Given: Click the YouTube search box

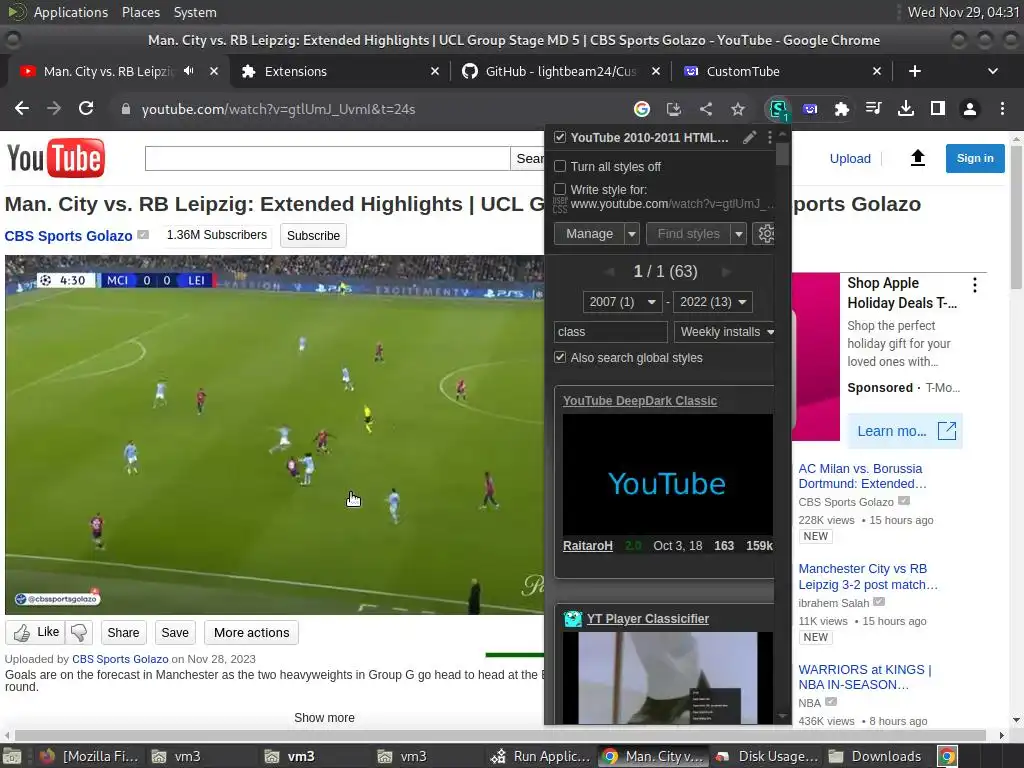Looking at the screenshot, I should [327, 158].
